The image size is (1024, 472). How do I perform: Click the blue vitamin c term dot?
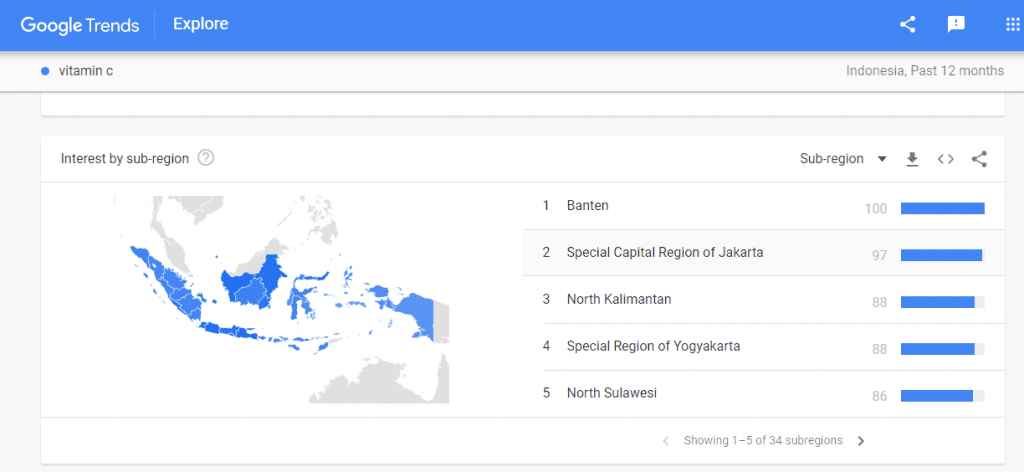pyautogui.click(x=45, y=71)
